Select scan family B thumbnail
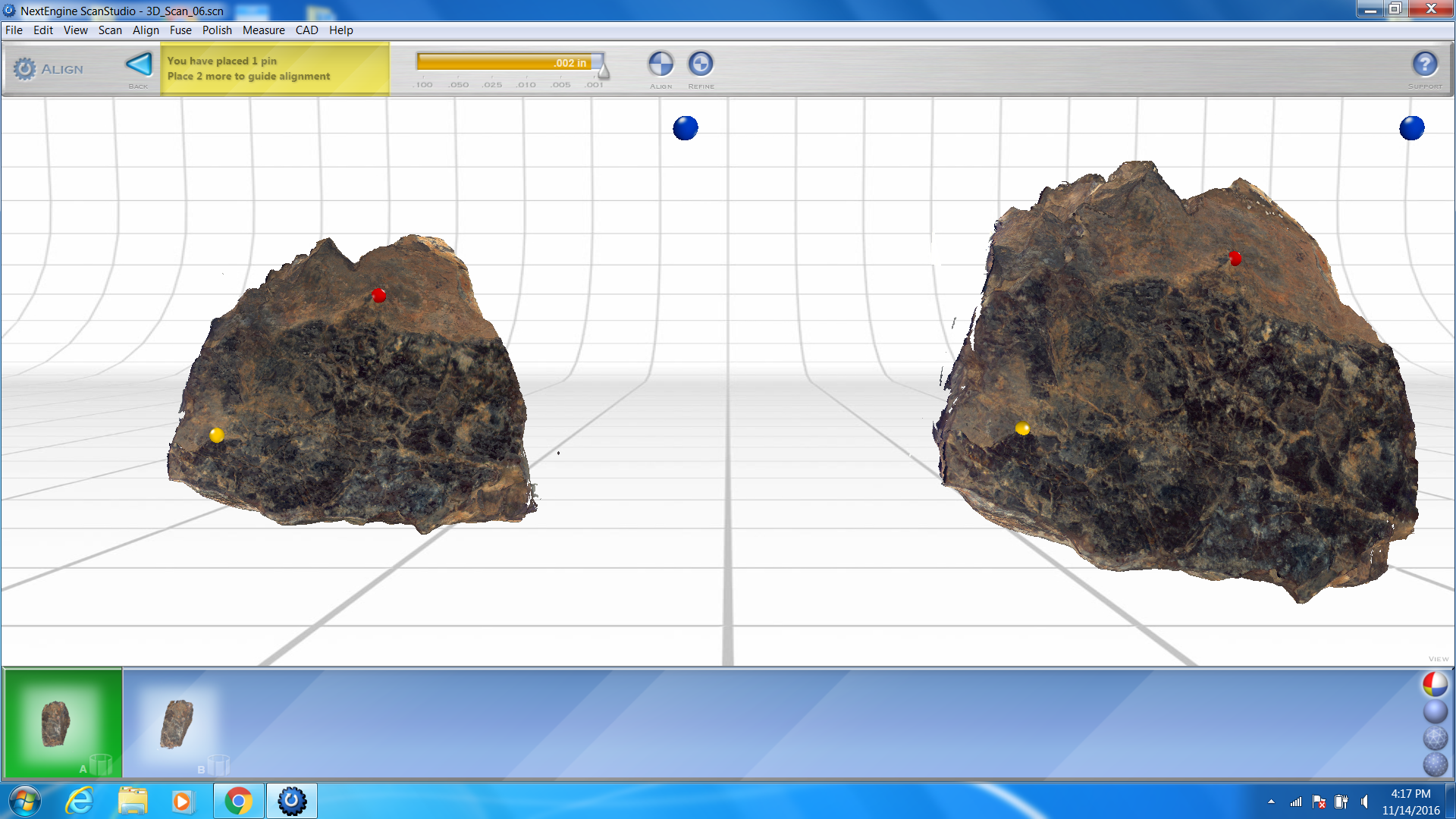Image resolution: width=1456 pixels, height=819 pixels. [x=176, y=723]
